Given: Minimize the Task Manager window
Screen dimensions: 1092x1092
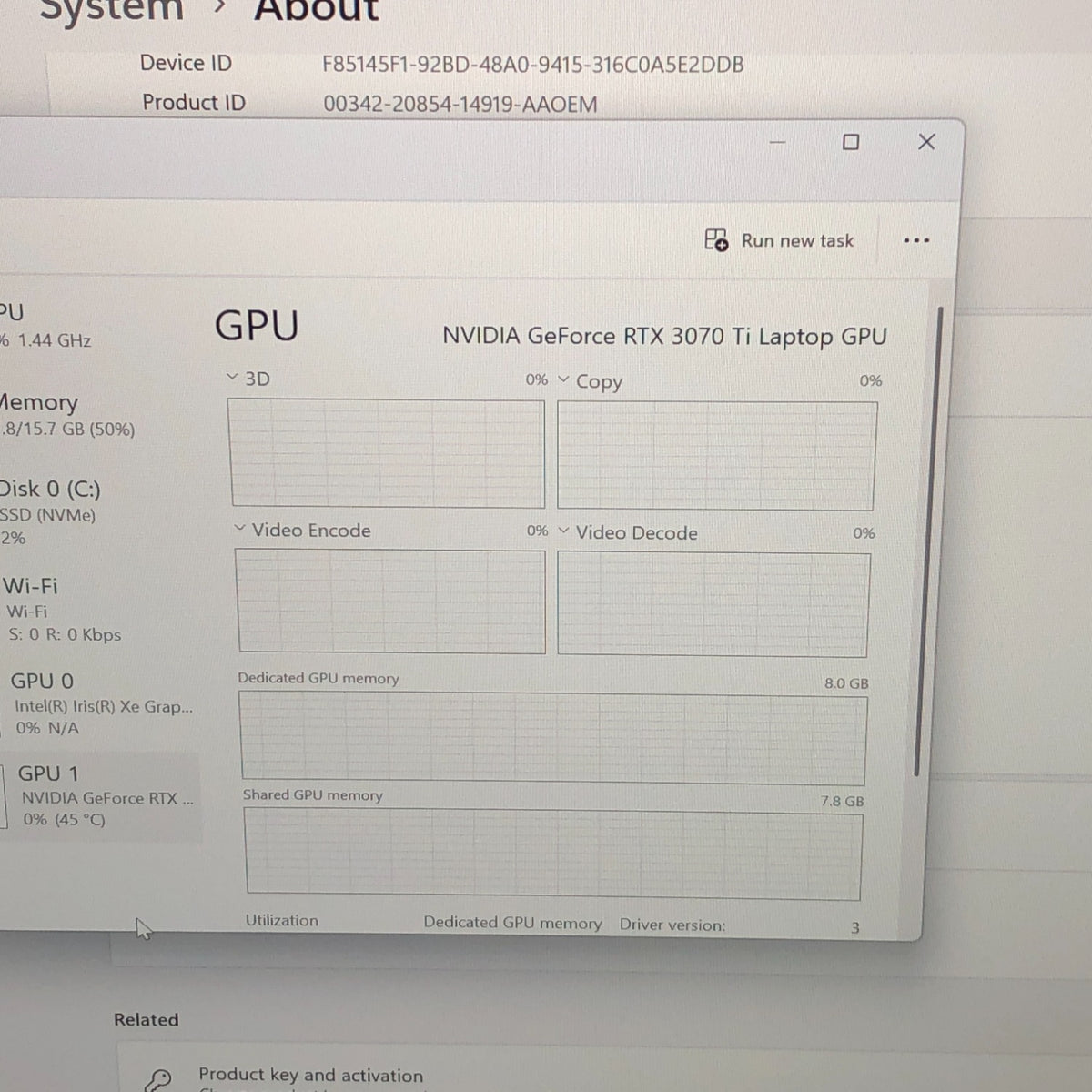Looking at the screenshot, I should pos(777,142).
